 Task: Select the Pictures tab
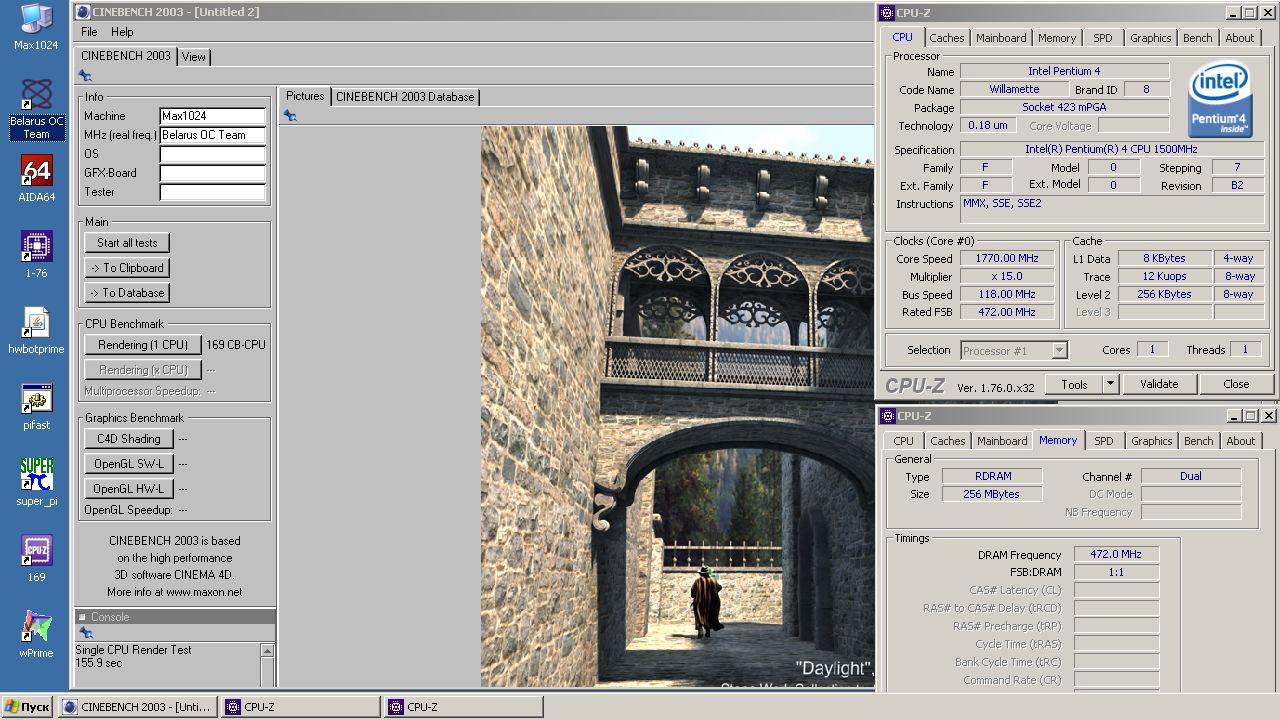tap(305, 96)
